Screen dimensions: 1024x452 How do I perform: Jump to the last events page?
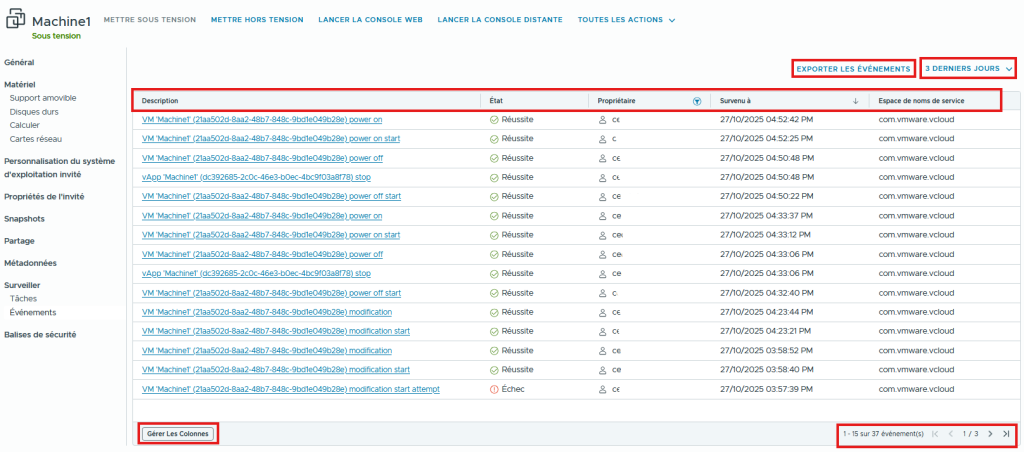(x=1005, y=434)
